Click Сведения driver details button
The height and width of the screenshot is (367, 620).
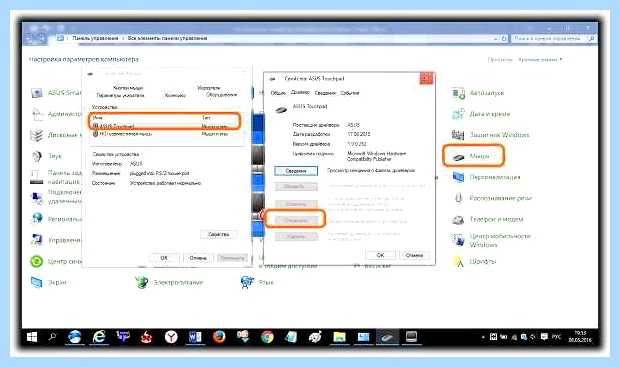click(x=296, y=171)
